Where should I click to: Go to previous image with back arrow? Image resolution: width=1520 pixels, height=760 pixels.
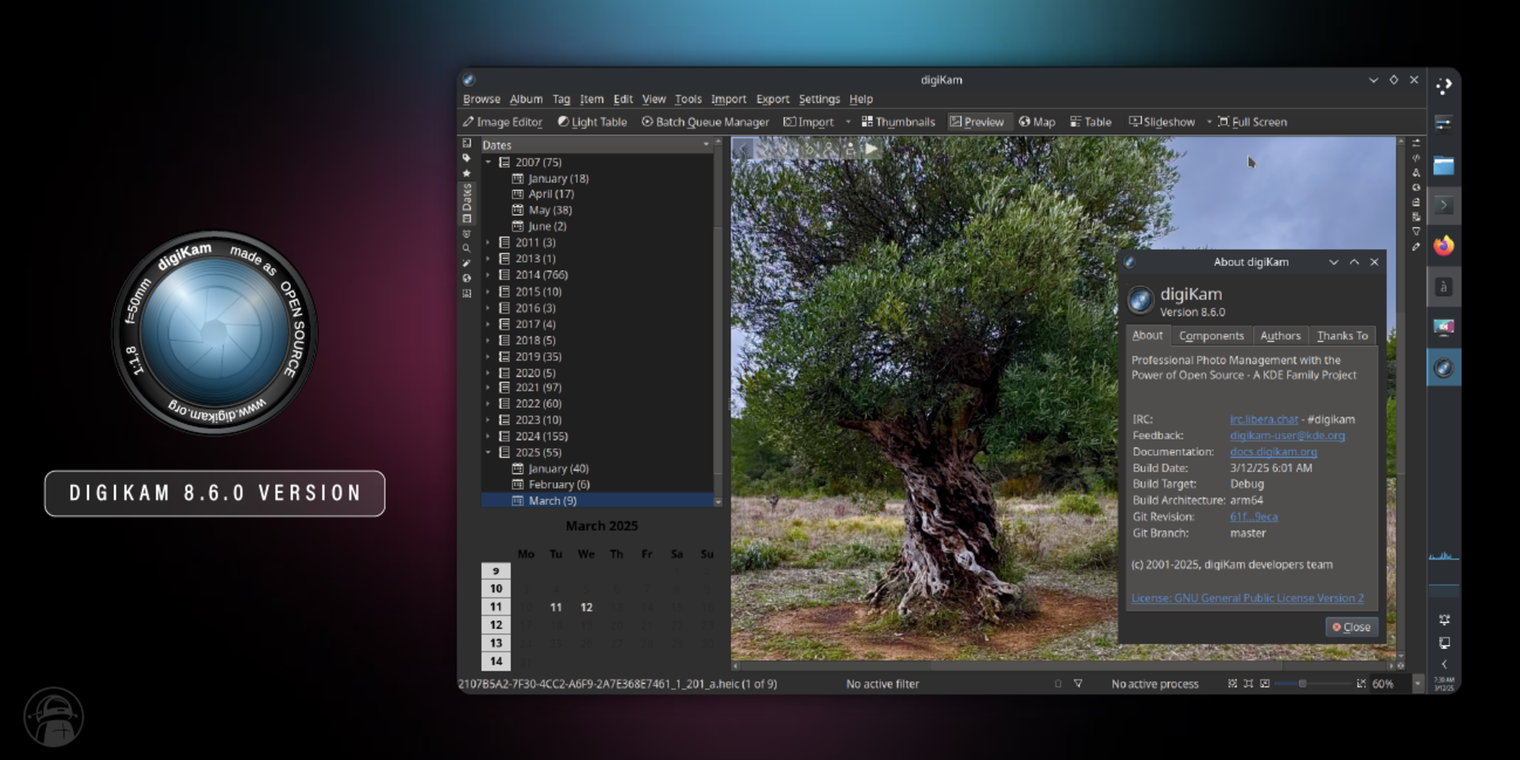click(x=743, y=149)
